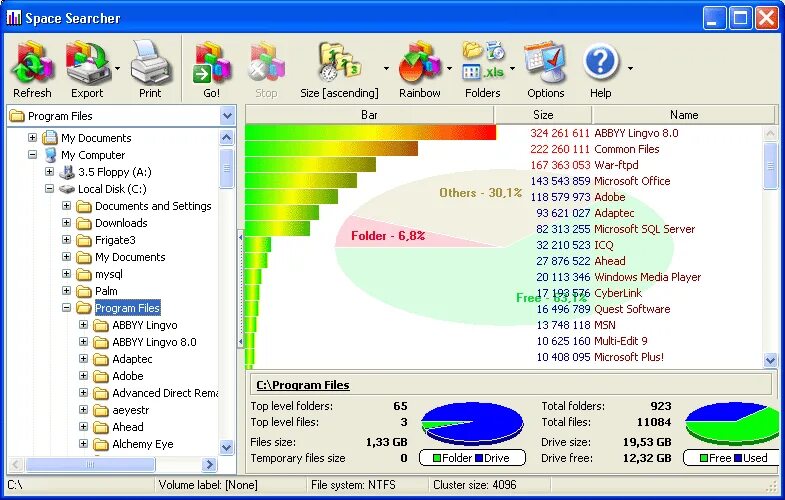Collapse the Local Disk (C:) node
This screenshot has width=785, height=500.
click(50, 189)
